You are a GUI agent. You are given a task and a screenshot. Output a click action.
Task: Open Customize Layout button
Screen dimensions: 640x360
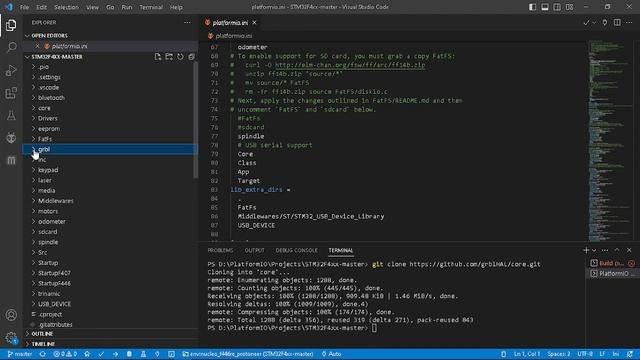point(569,7)
